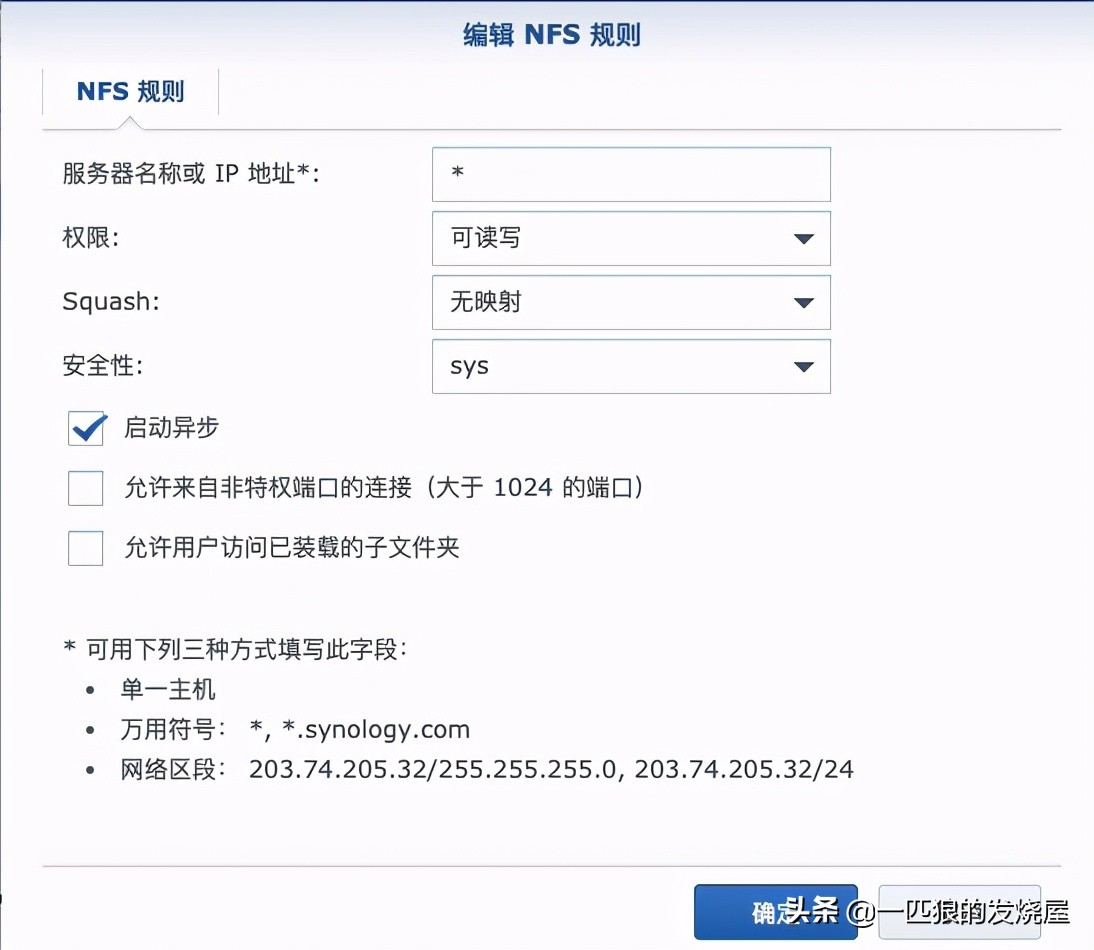Click the 确定 confirm button
Screen dimensions: 1094x950
click(x=775, y=912)
